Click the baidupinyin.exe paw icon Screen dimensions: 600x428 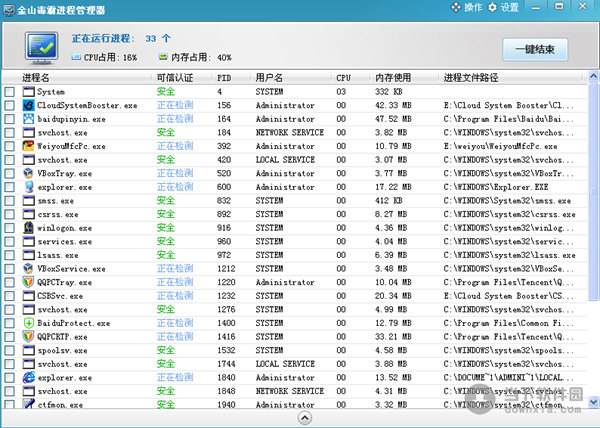28,119
